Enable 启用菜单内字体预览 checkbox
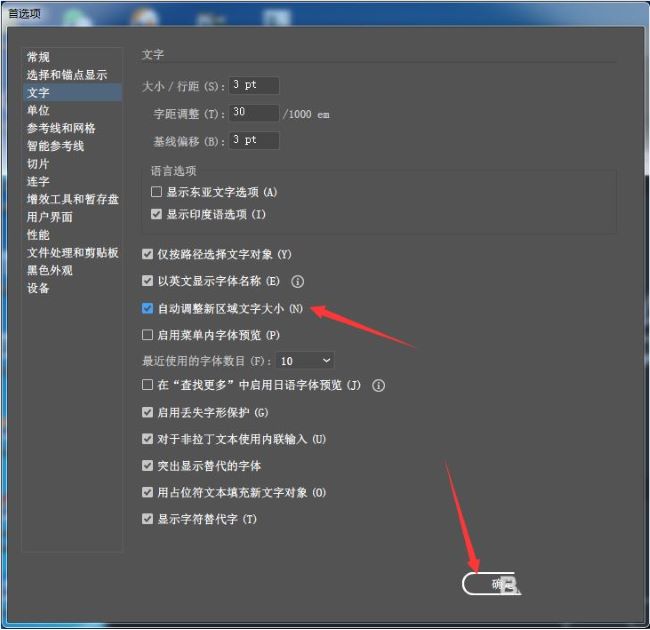The width and height of the screenshot is (650, 630). pyautogui.click(x=148, y=335)
